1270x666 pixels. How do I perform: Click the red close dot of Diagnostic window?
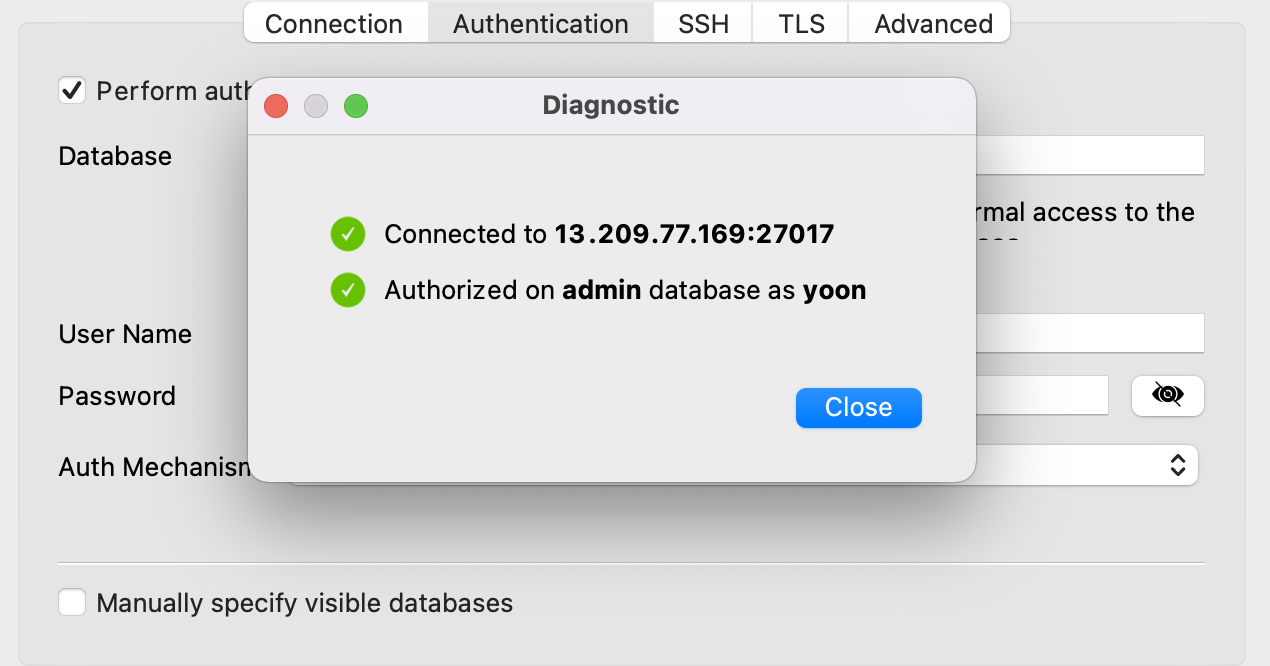click(x=276, y=106)
